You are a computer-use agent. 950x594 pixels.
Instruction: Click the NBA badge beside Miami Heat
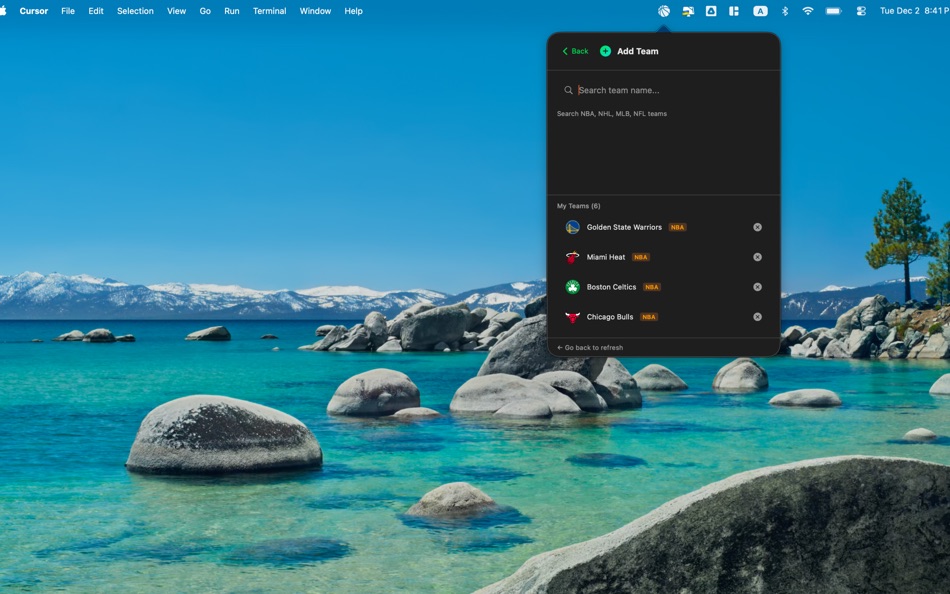[641, 257]
